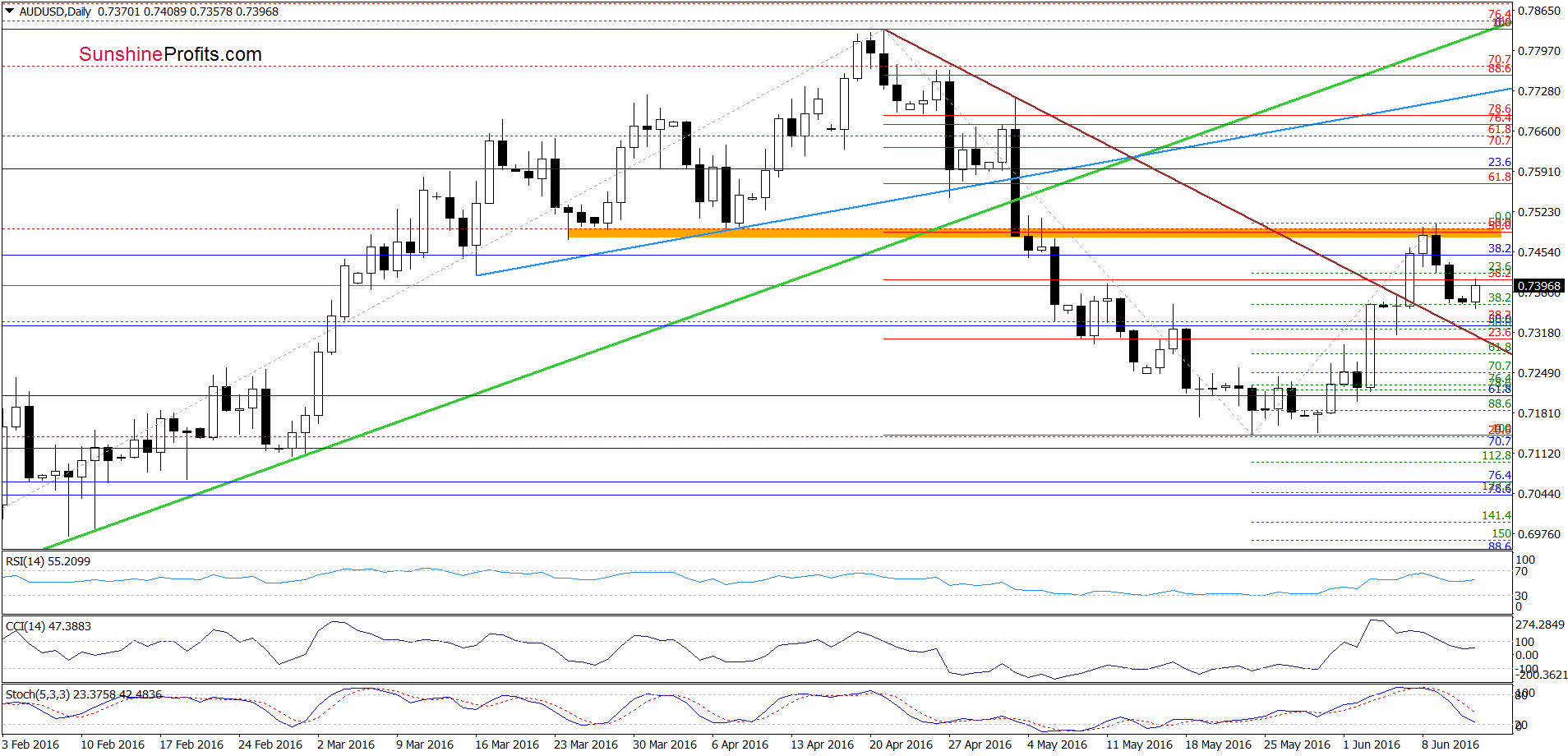Select the 0.77970 price axis label
The height and width of the screenshot is (756, 1568).
1538,51
